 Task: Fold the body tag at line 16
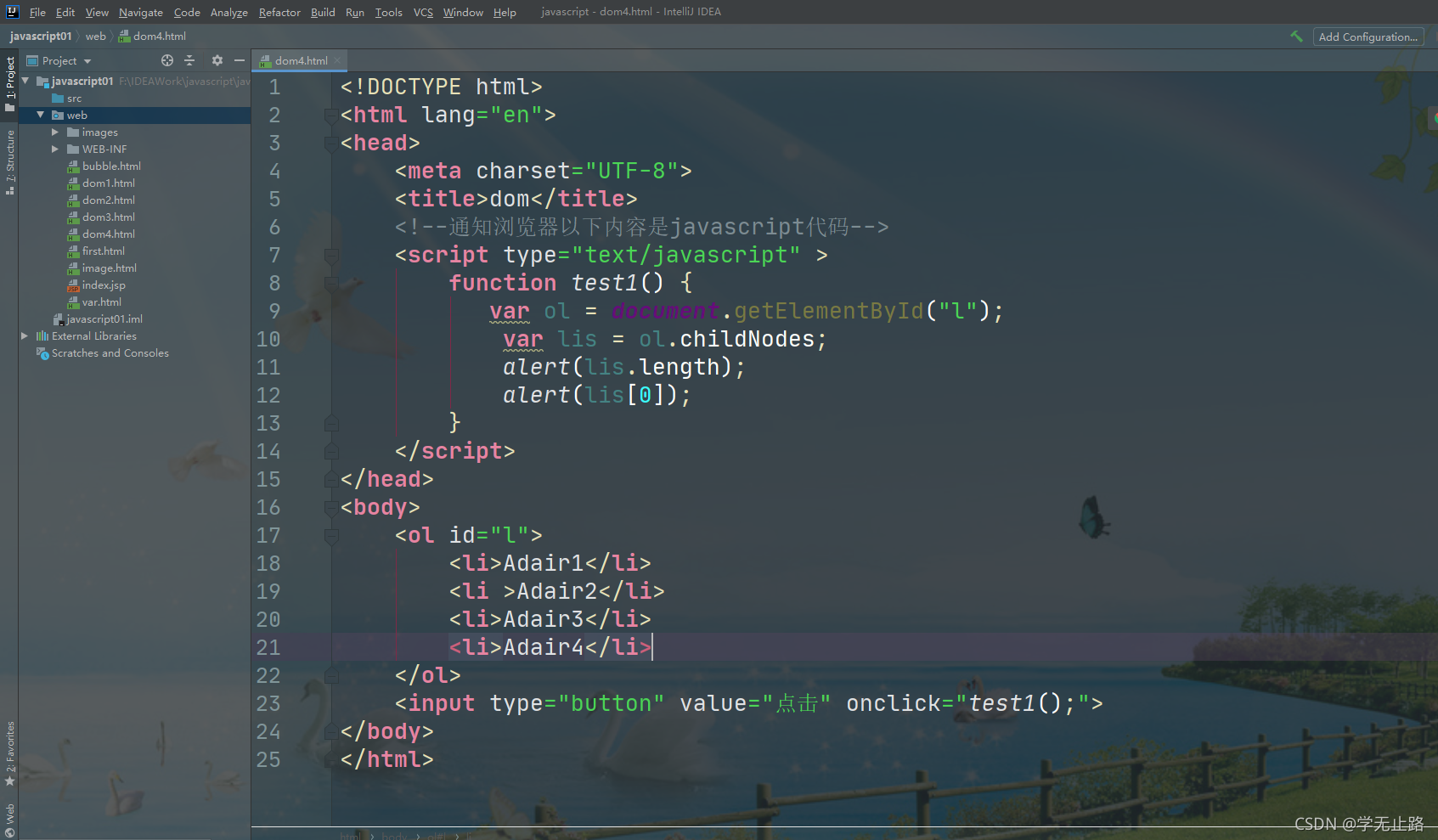(x=331, y=507)
